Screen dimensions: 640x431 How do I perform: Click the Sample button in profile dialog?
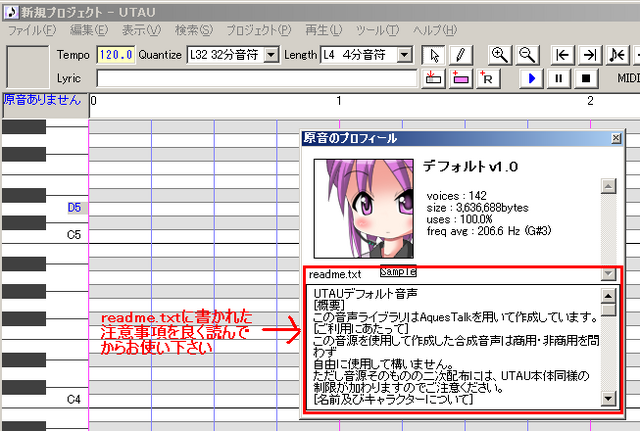click(x=398, y=271)
